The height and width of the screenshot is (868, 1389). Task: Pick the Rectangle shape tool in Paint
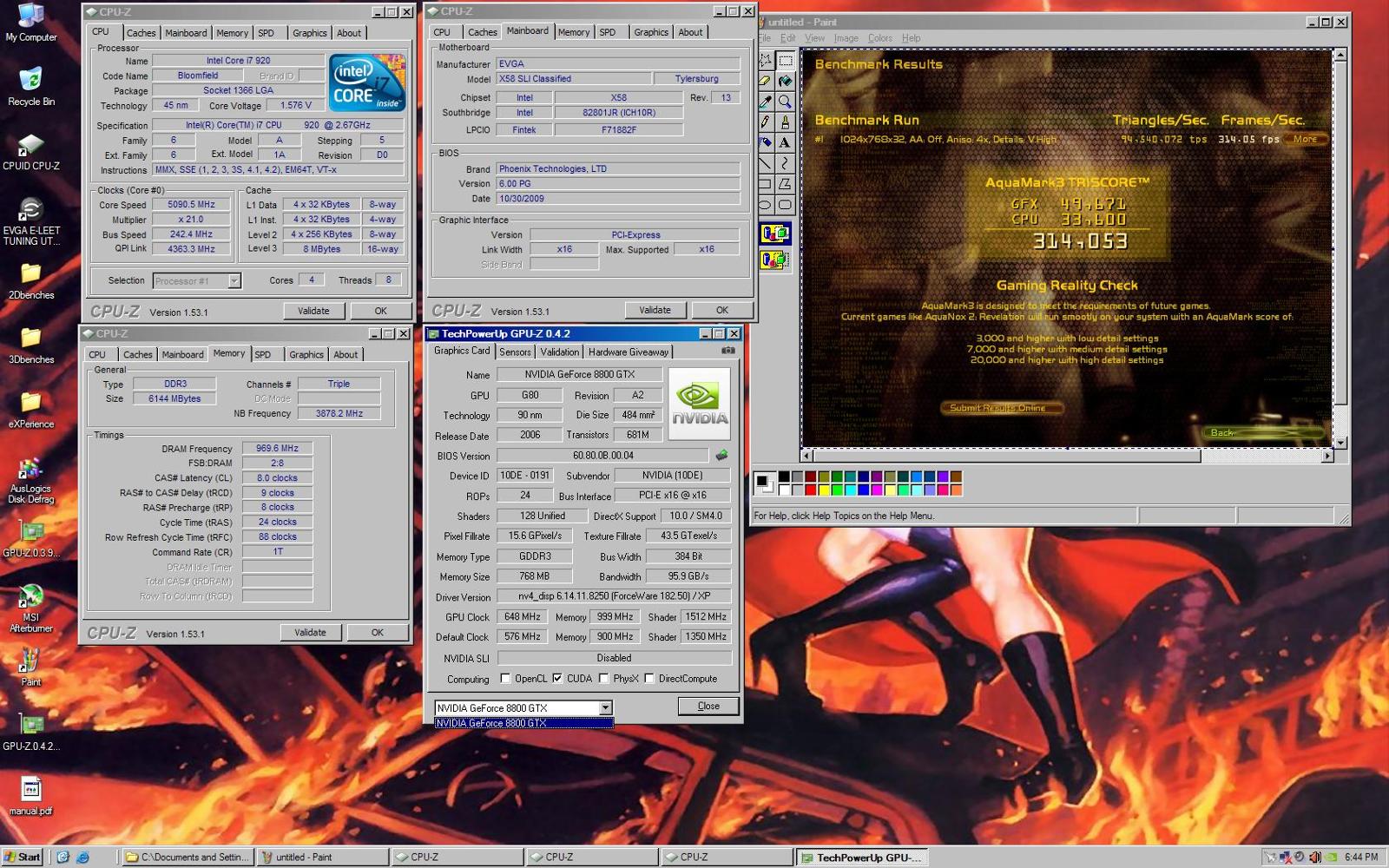click(765, 184)
